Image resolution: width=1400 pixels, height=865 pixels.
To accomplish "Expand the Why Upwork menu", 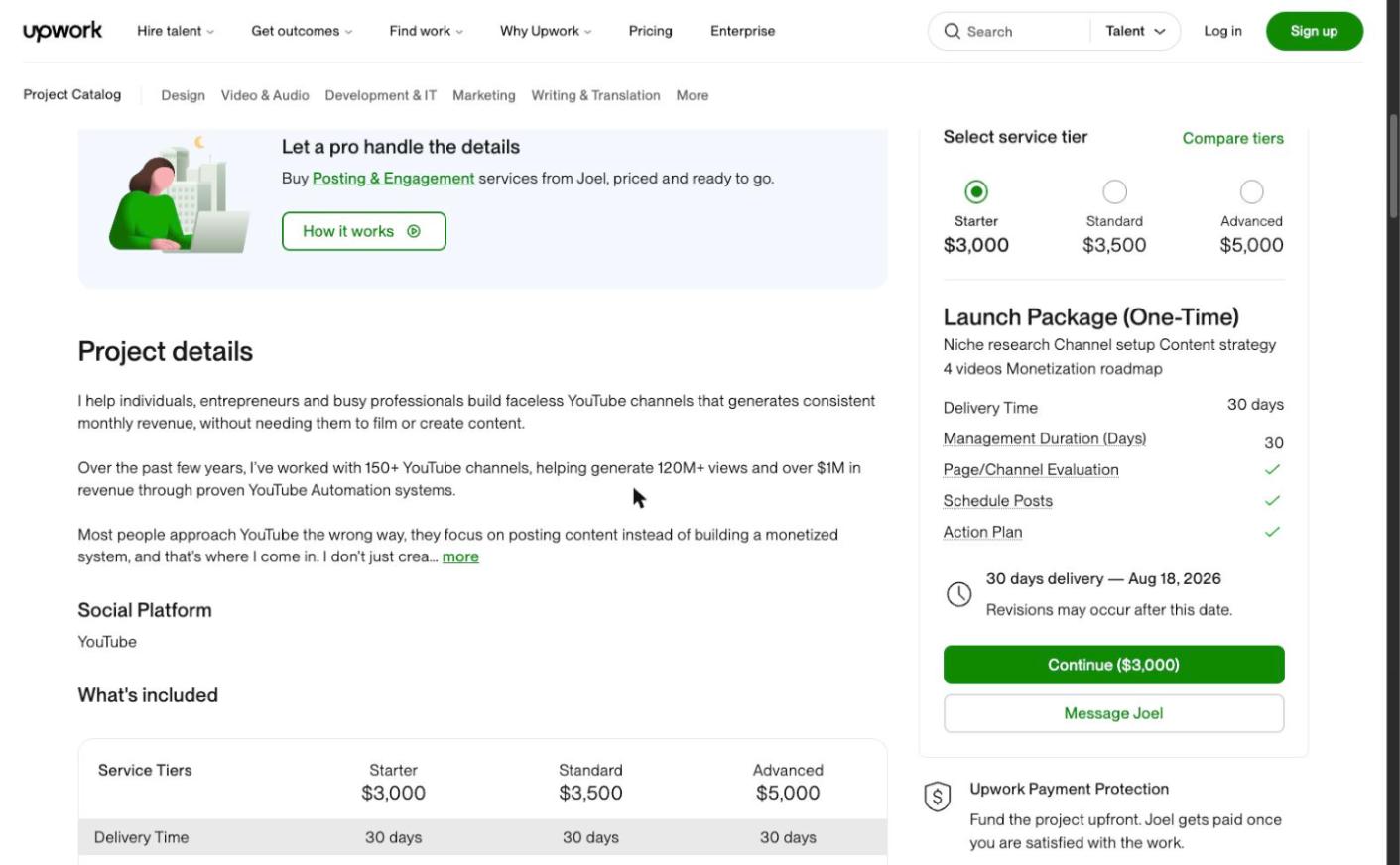I will click(546, 31).
